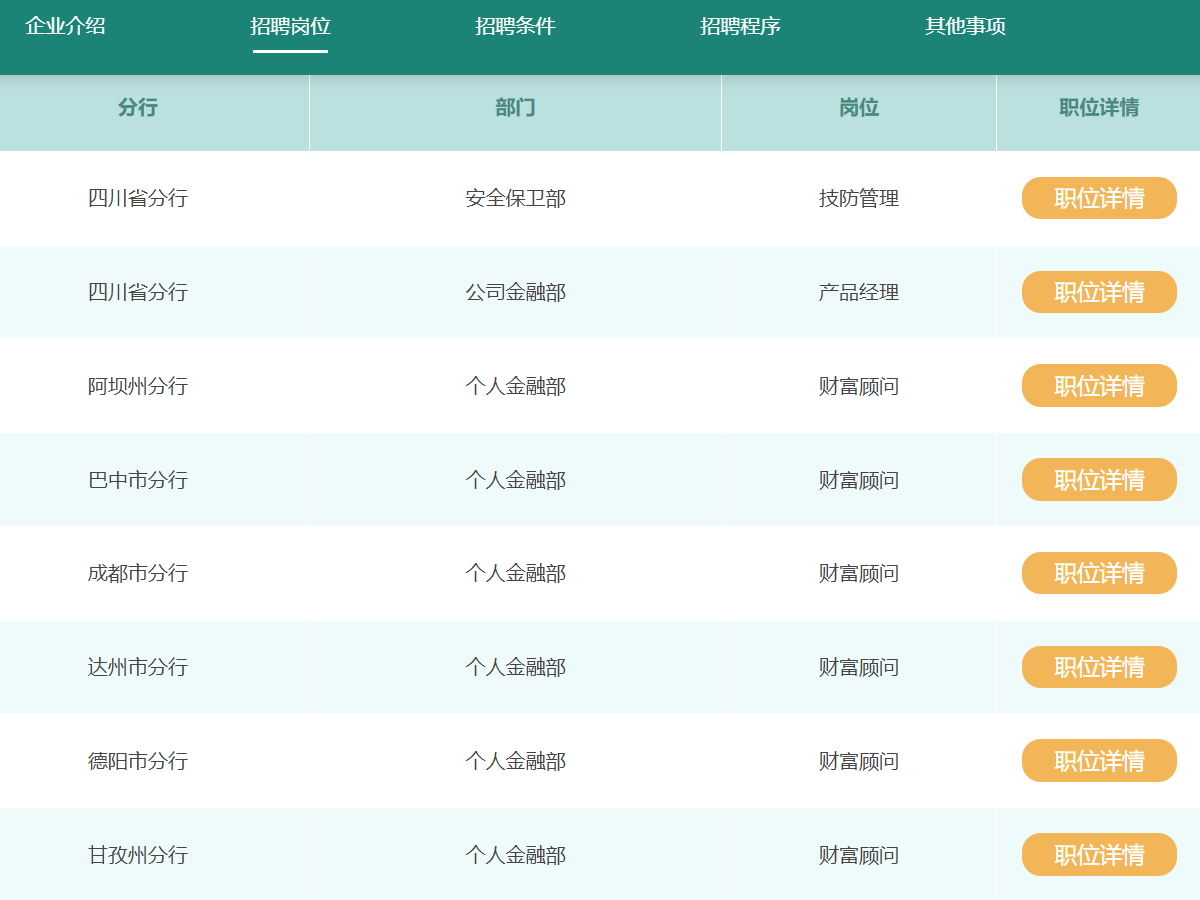Select the 招聘岗位 tab
The height and width of the screenshot is (900, 1200).
[x=290, y=27]
